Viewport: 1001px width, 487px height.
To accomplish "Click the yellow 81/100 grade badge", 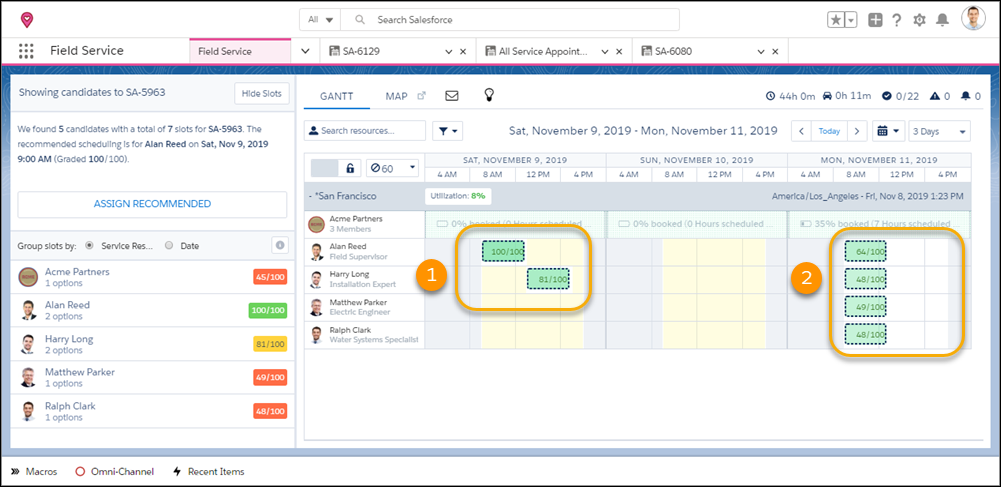I will [270, 344].
